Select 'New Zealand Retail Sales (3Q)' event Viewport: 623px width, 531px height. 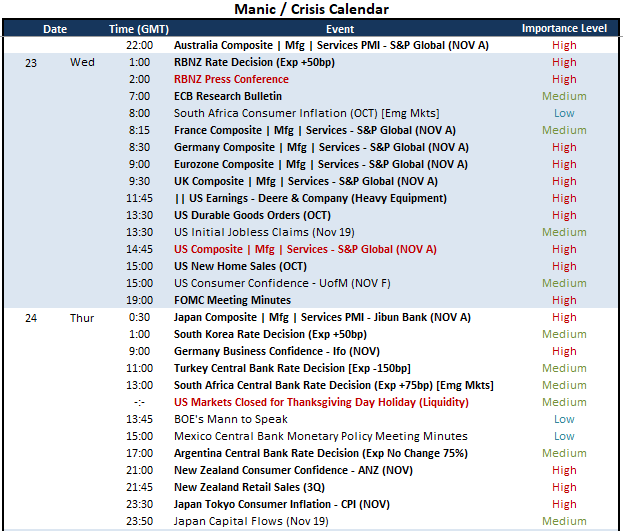tap(250, 487)
